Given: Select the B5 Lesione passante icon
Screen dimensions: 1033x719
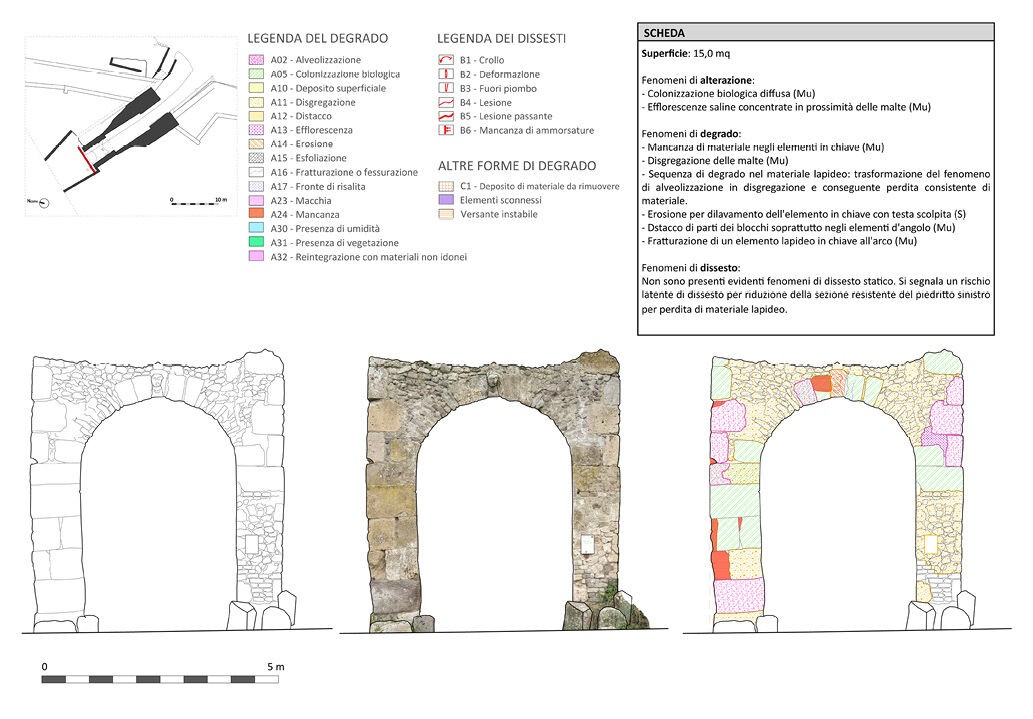Looking at the screenshot, I should 445,117.
